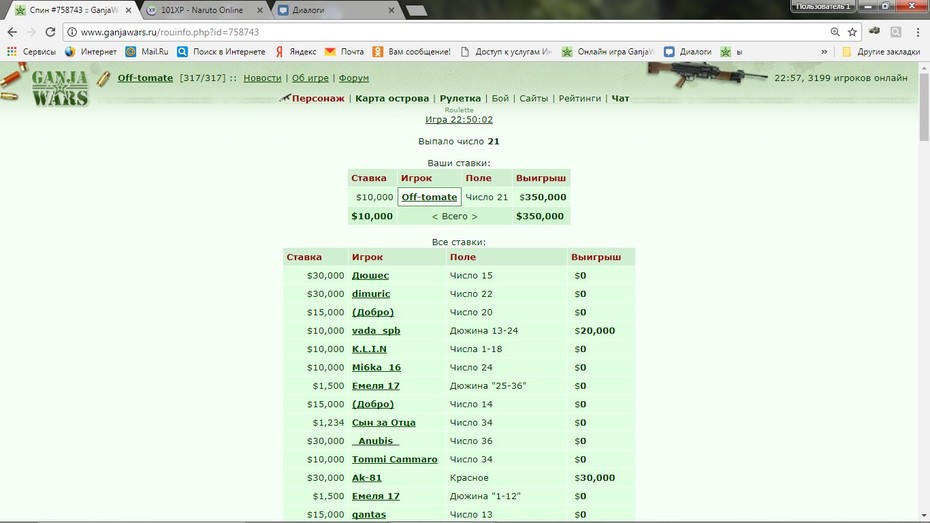Open the Диалоги bookmark
Screen dimensions: 930x523
click(687, 52)
